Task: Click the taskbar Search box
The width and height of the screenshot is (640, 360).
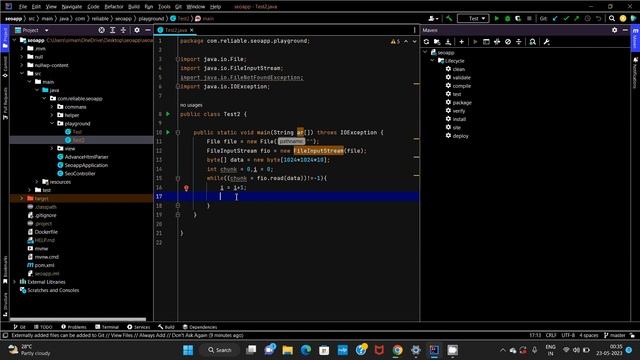Action: point(220,350)
